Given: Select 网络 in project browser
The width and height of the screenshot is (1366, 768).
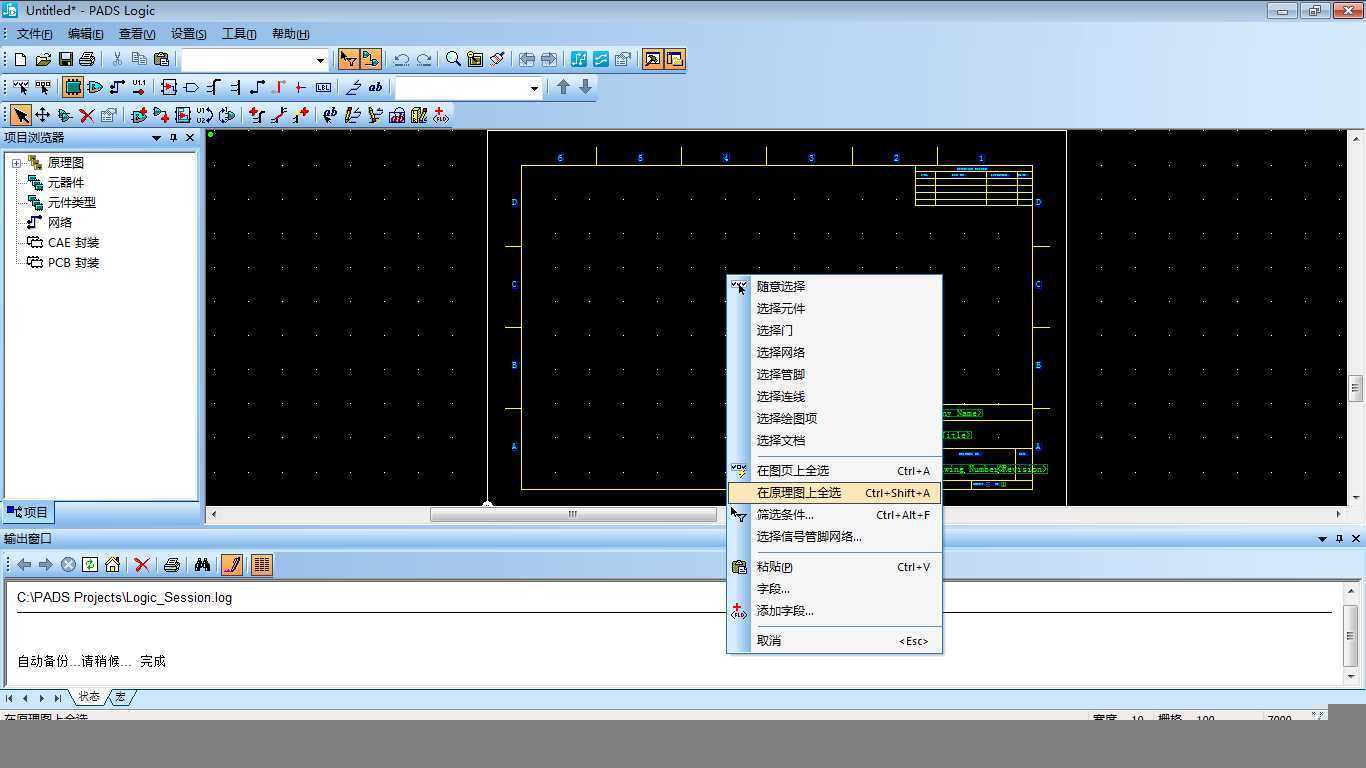Looking at the screenshot, I should click(x=60, y=222).
